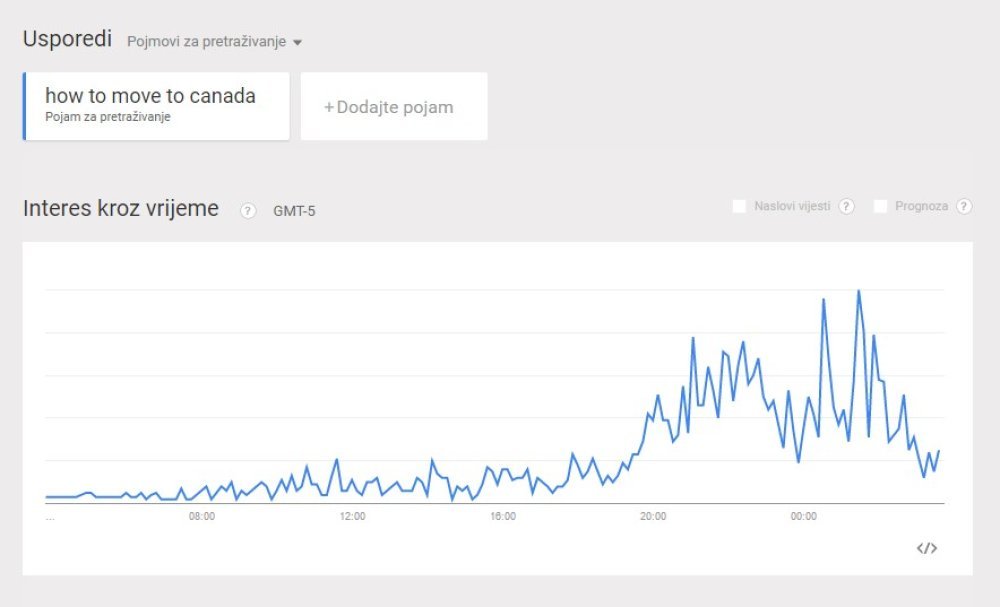
Task: Click the Pojam za pretraživanje subtitle
Action: coord(108,117)
